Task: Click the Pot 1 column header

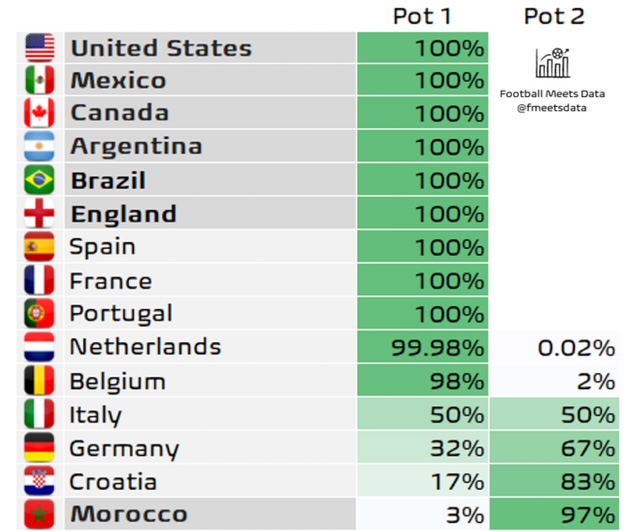Action: tap(421, 16)
